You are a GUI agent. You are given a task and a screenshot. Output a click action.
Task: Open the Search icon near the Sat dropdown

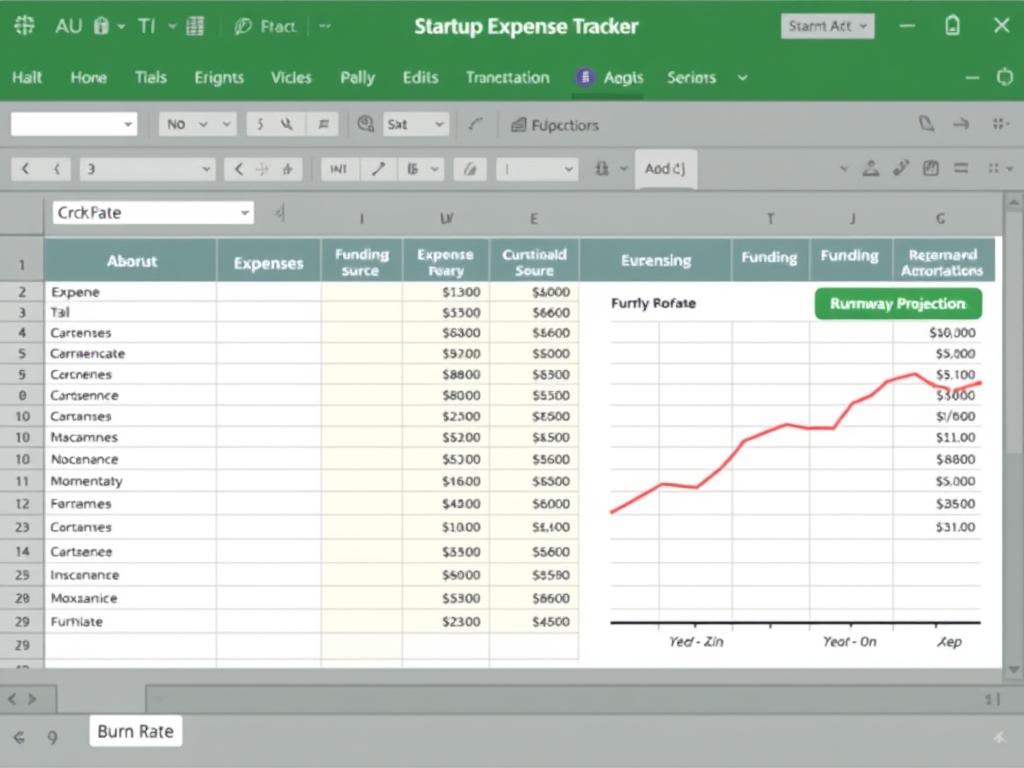tap(365, 124)
